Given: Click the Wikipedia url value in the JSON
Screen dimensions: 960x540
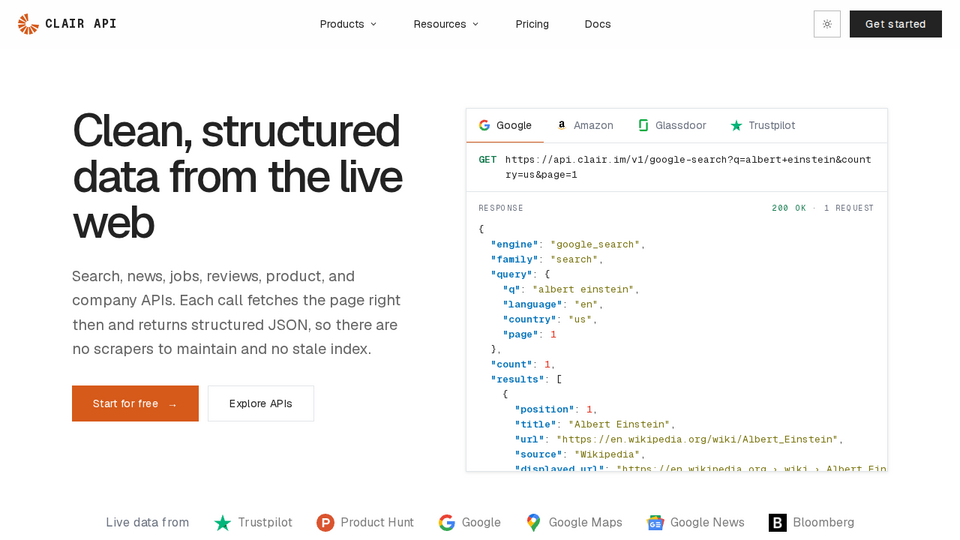Looking at the screenshot, I should tap(697, 440).
